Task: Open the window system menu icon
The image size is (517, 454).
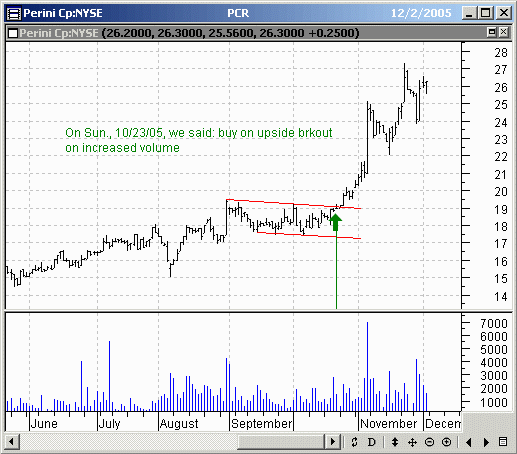Action: point(13,13)
